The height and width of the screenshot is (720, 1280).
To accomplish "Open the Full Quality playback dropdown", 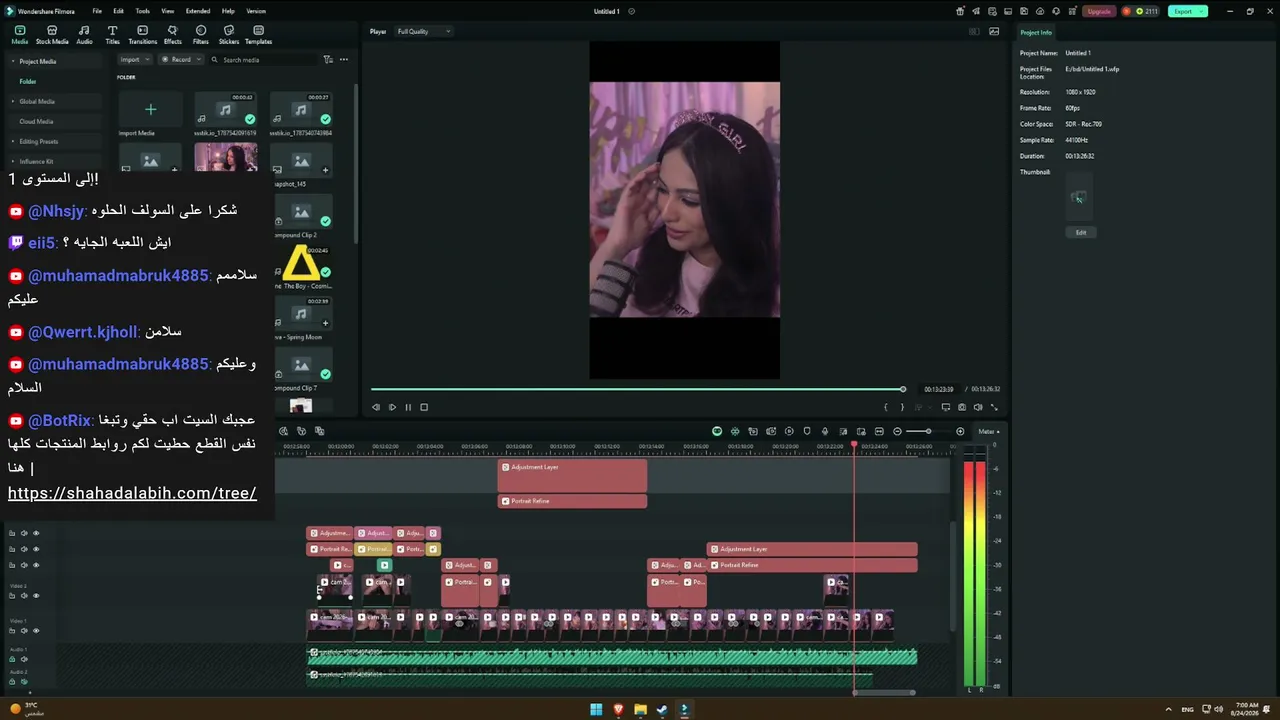I will (424, 32).
